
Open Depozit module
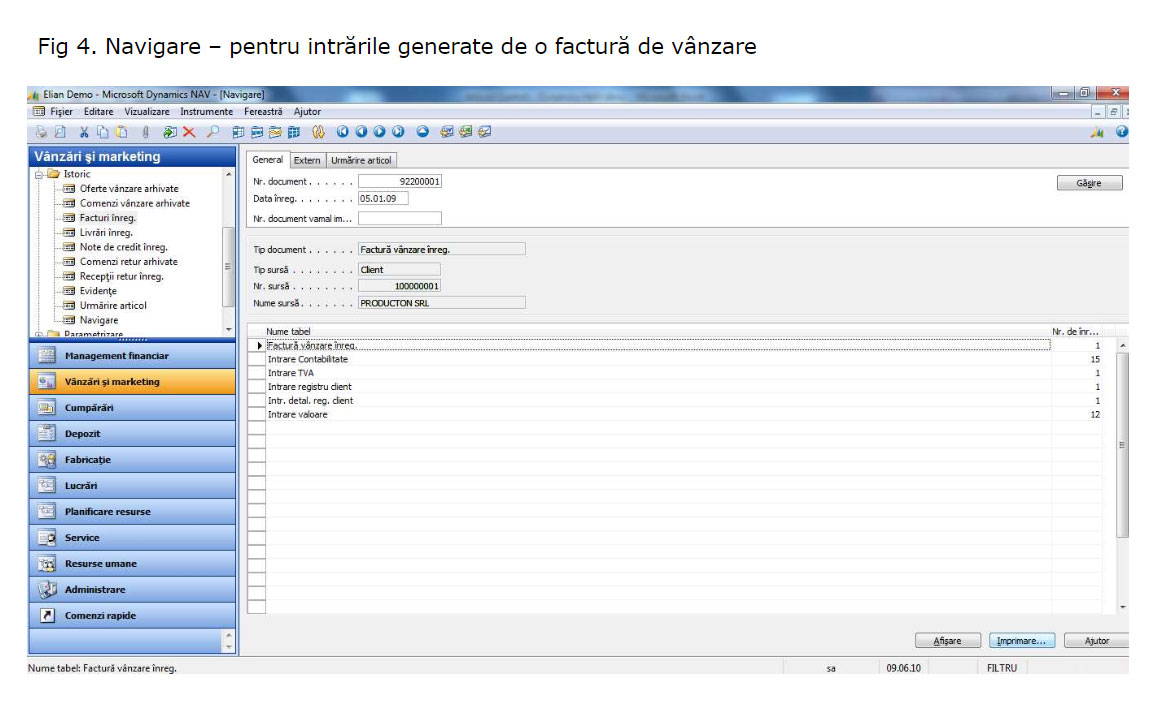click(x=132, y=434)
